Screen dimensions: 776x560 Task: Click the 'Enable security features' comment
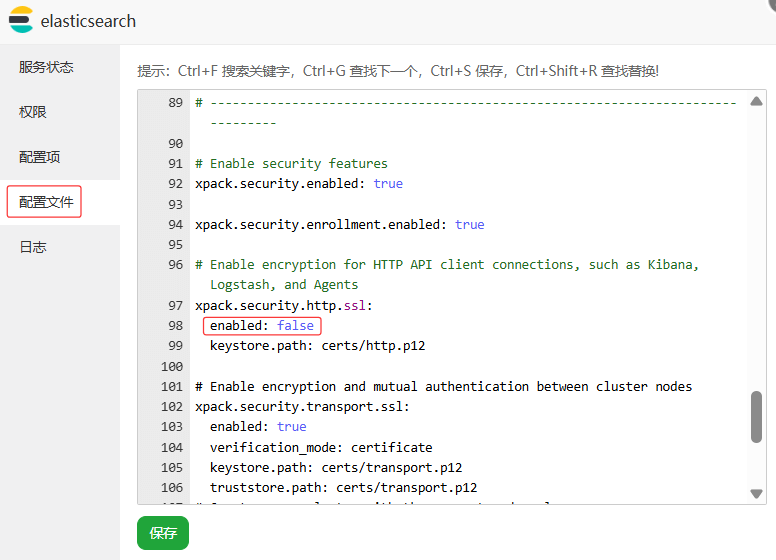291,164
